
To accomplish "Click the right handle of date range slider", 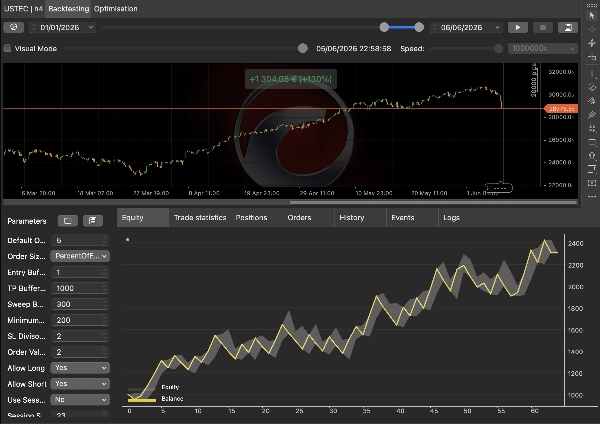I will 419,27.
